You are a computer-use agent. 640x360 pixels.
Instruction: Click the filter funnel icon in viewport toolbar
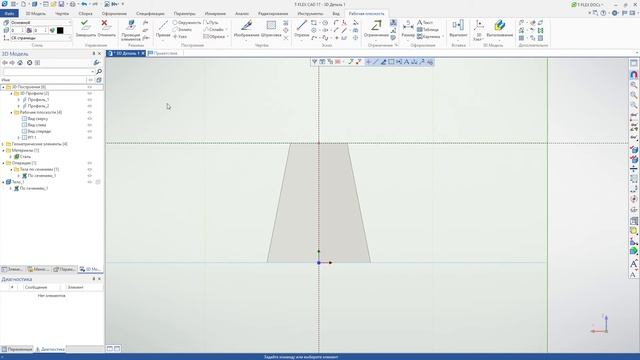point(314,62)
